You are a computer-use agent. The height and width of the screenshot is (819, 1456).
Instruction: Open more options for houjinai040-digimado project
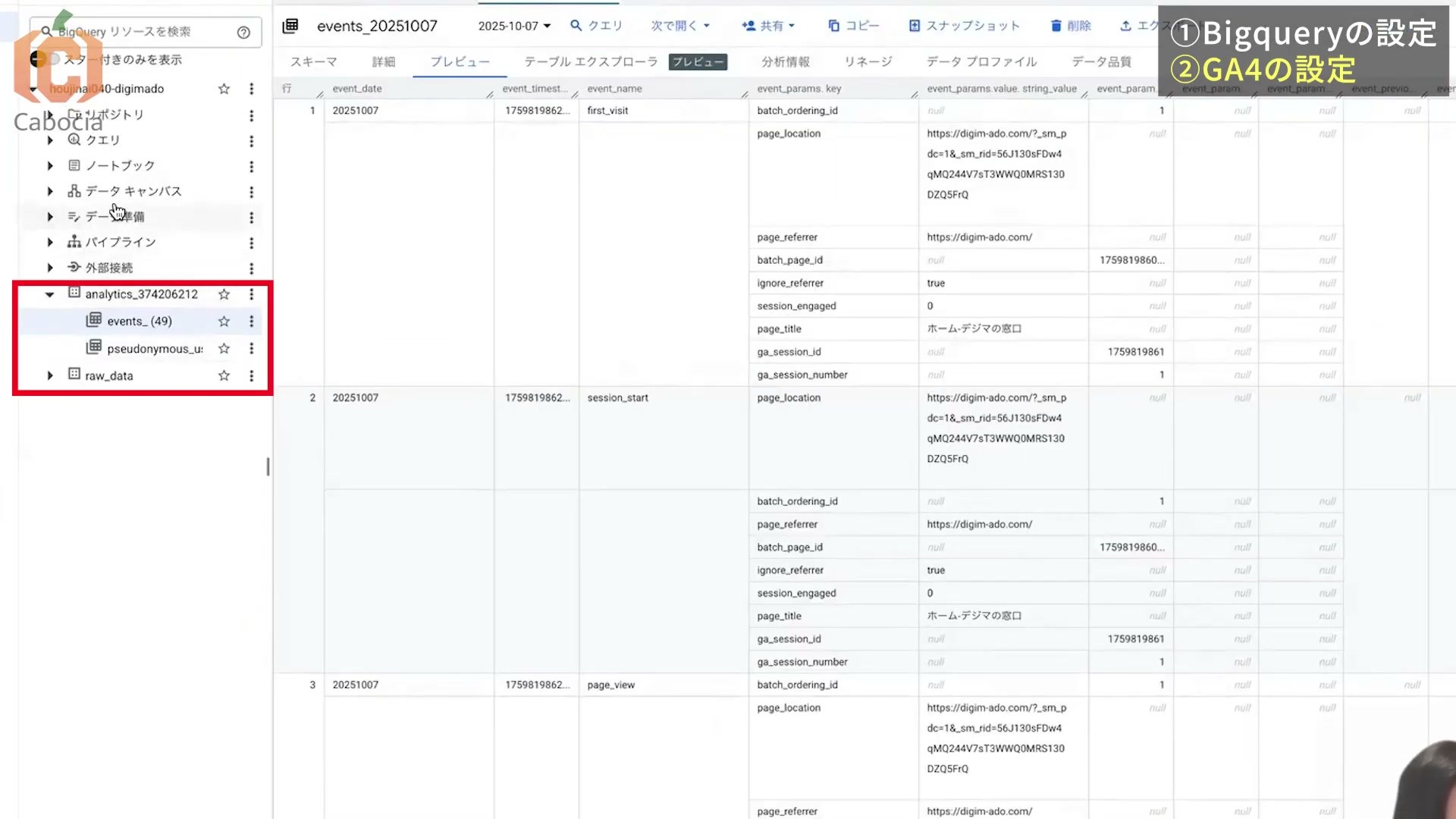coord(251,89)
